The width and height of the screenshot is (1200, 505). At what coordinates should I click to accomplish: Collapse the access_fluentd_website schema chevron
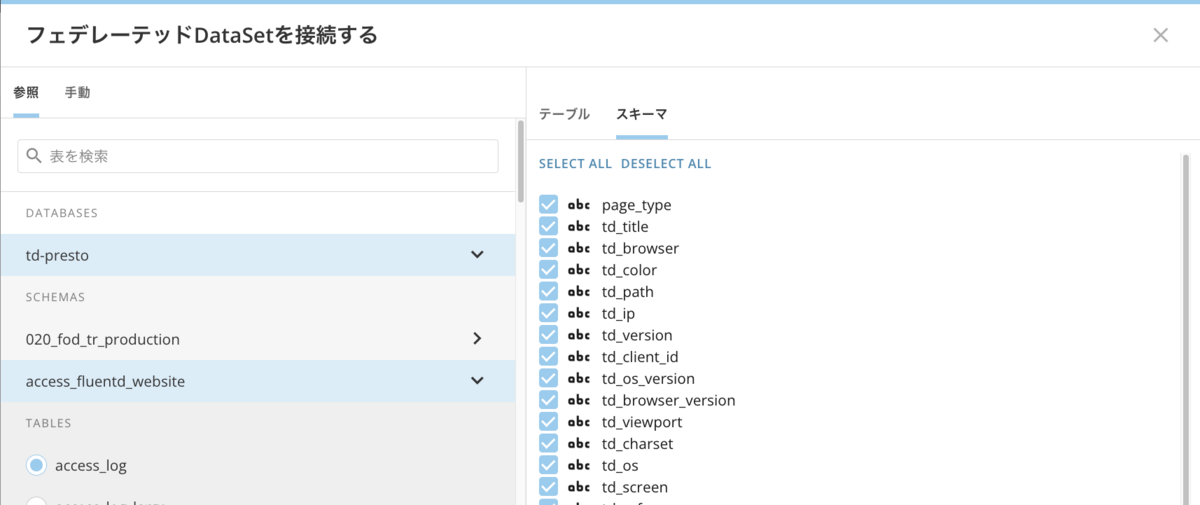[477, 381]
